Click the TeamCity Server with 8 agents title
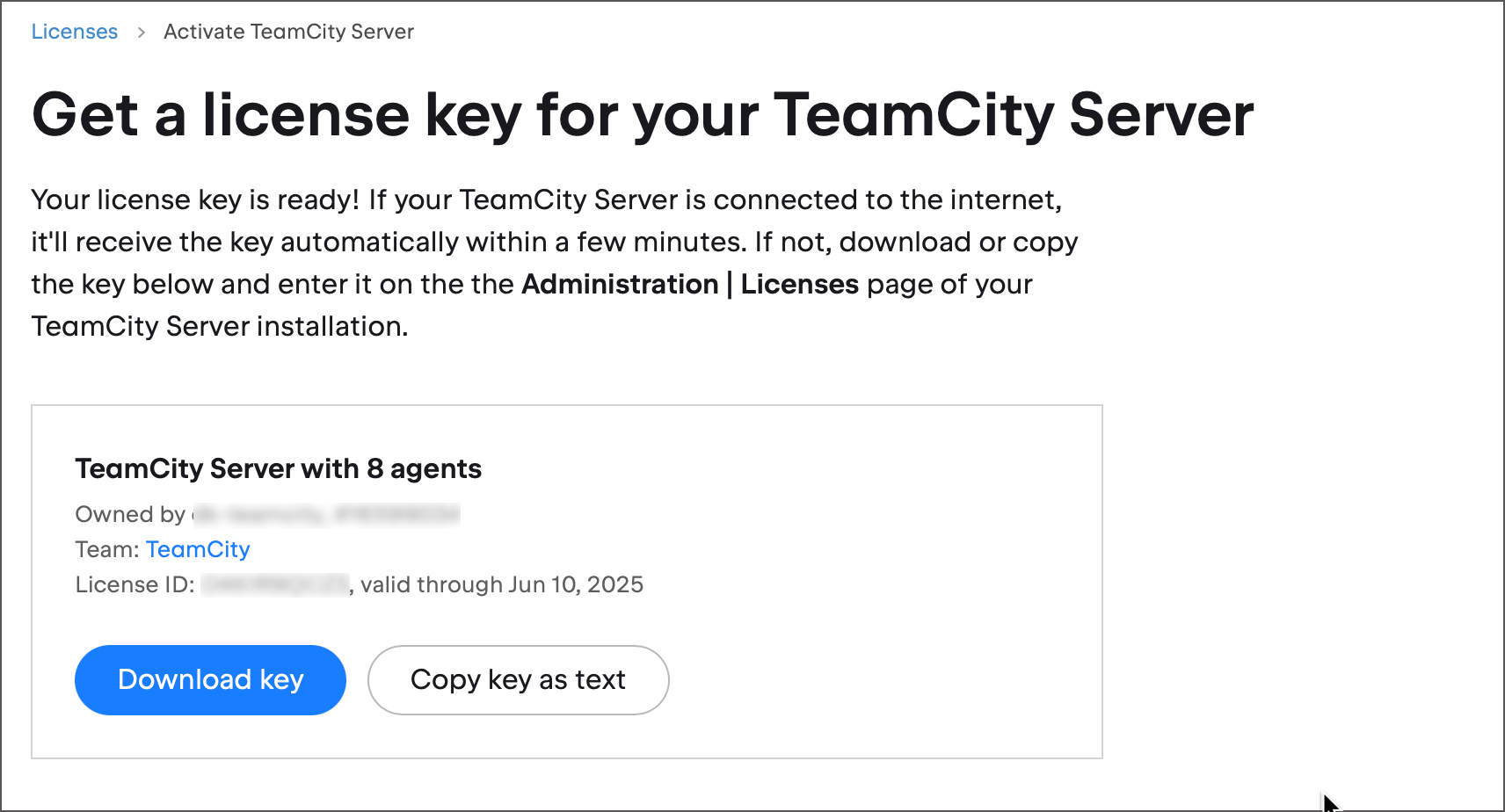This screenshot has width=1505, height=812. 279,468
